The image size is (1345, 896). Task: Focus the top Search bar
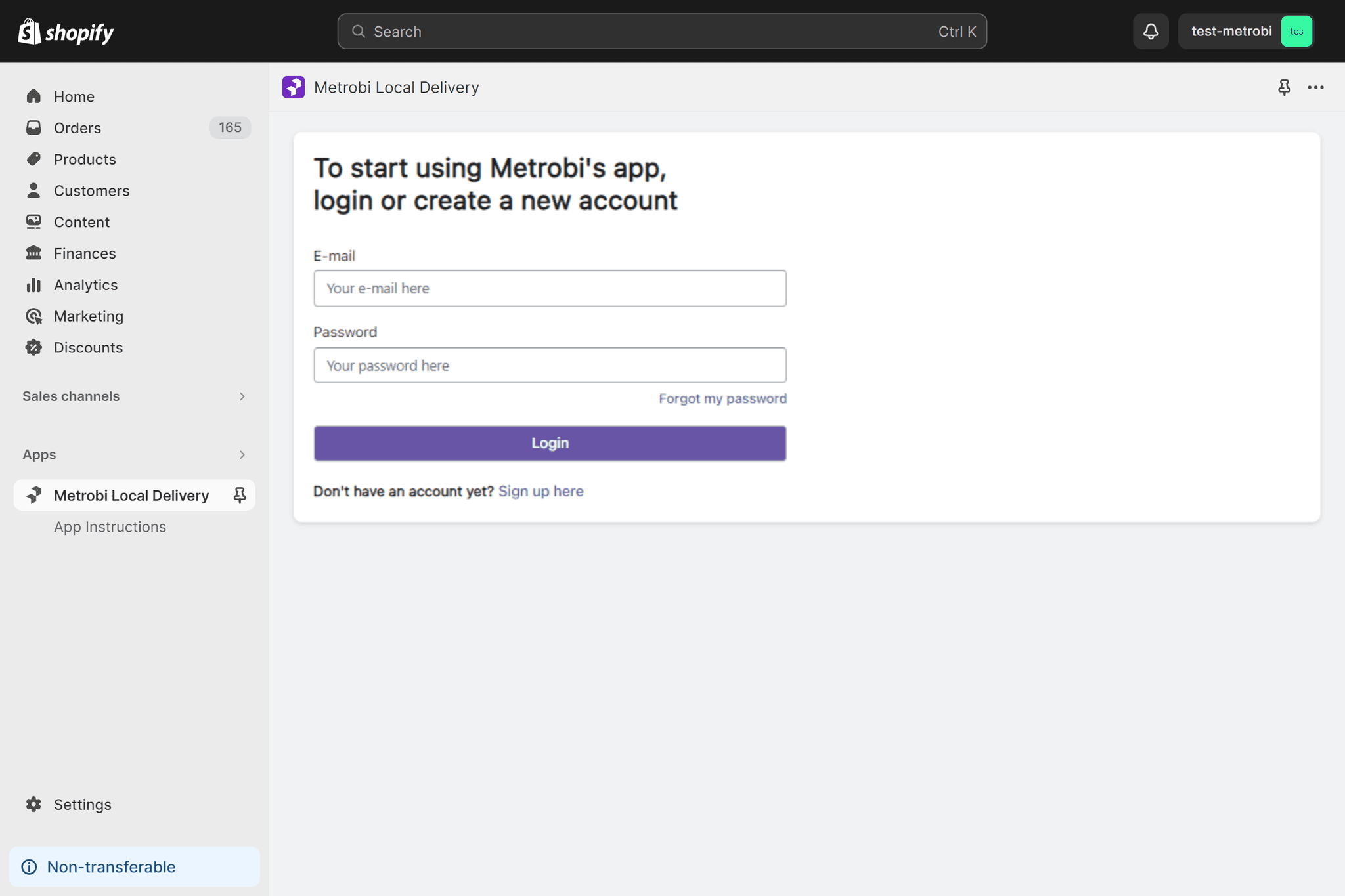[x=662, y=32]
